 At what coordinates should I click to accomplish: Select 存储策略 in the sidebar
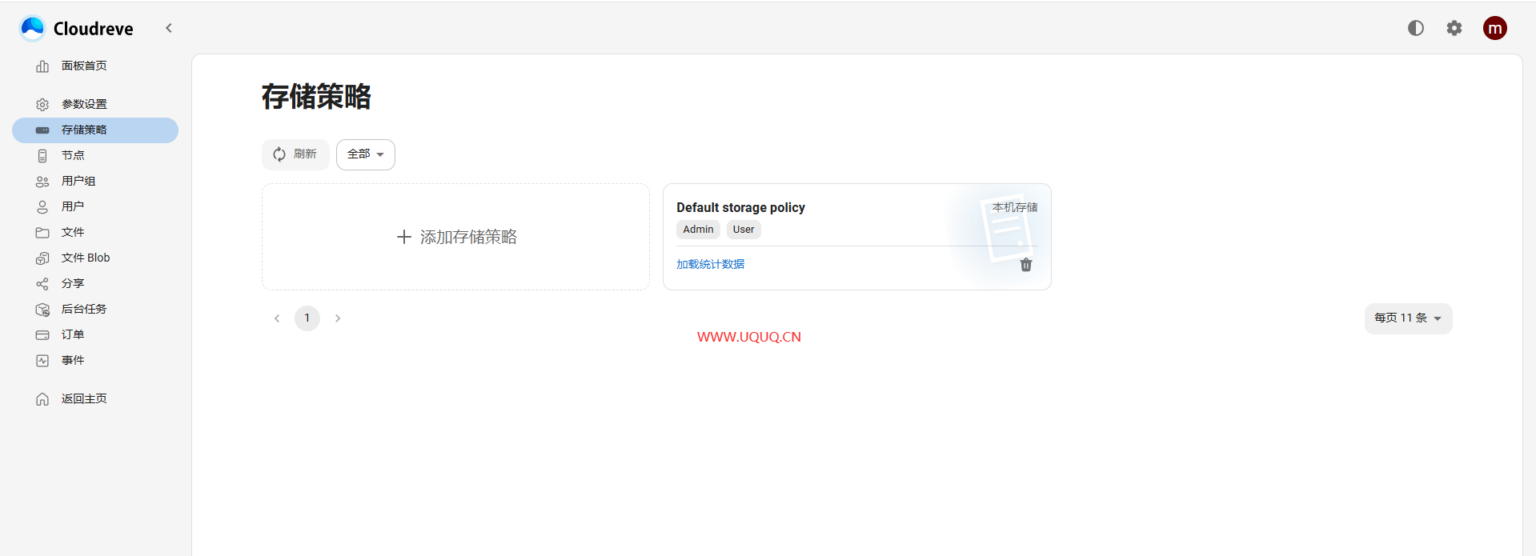[95, 130]
